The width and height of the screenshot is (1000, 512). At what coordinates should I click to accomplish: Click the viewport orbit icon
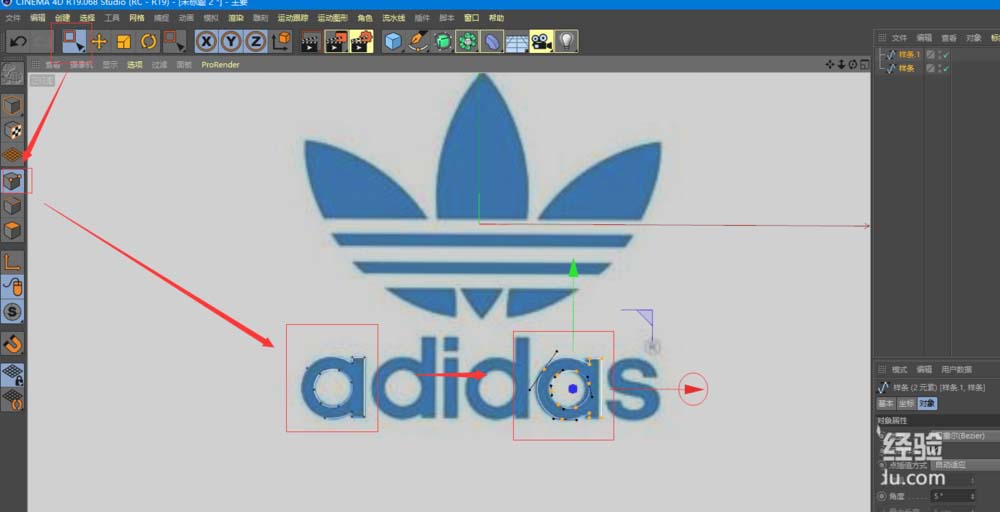pos(853,64)
